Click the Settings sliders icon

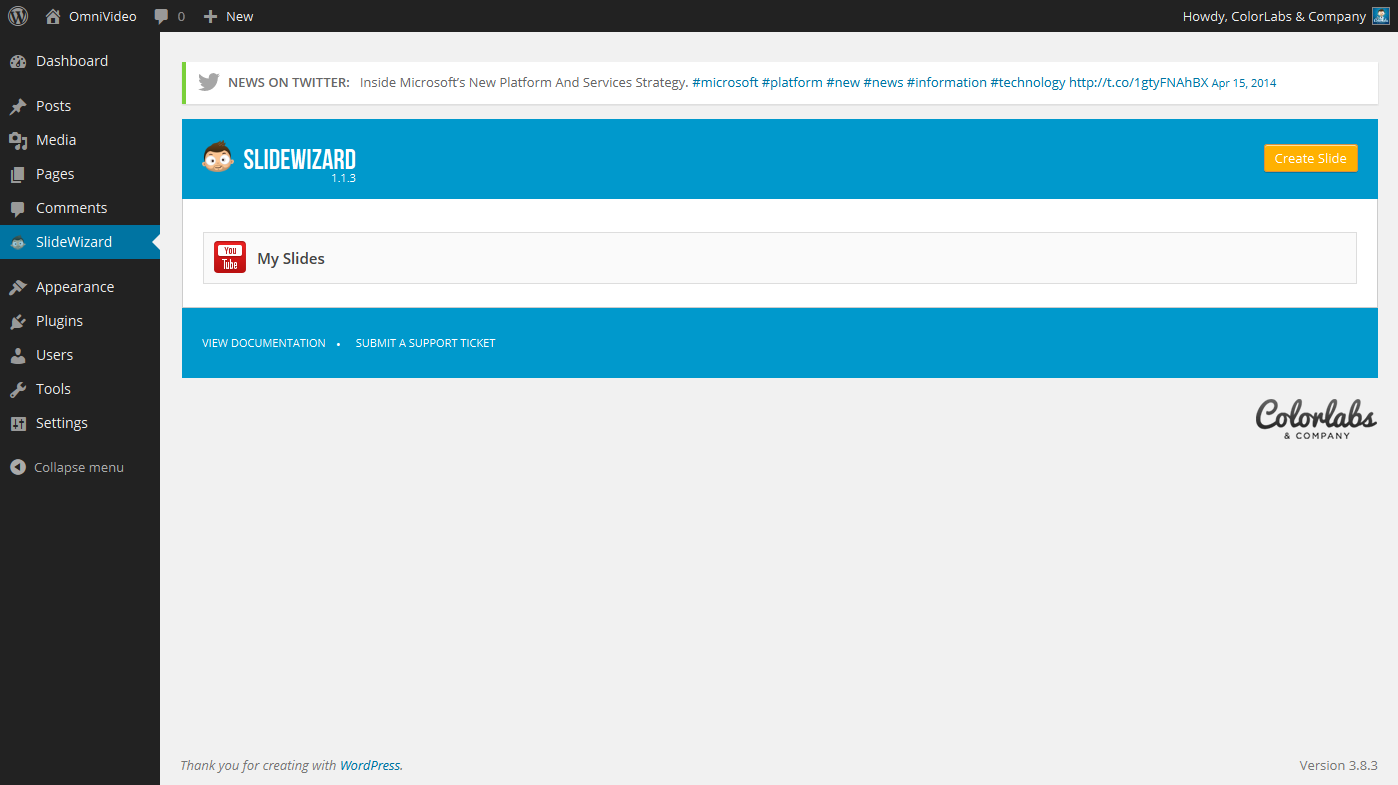pyautogui.click(x=18, y=423)
